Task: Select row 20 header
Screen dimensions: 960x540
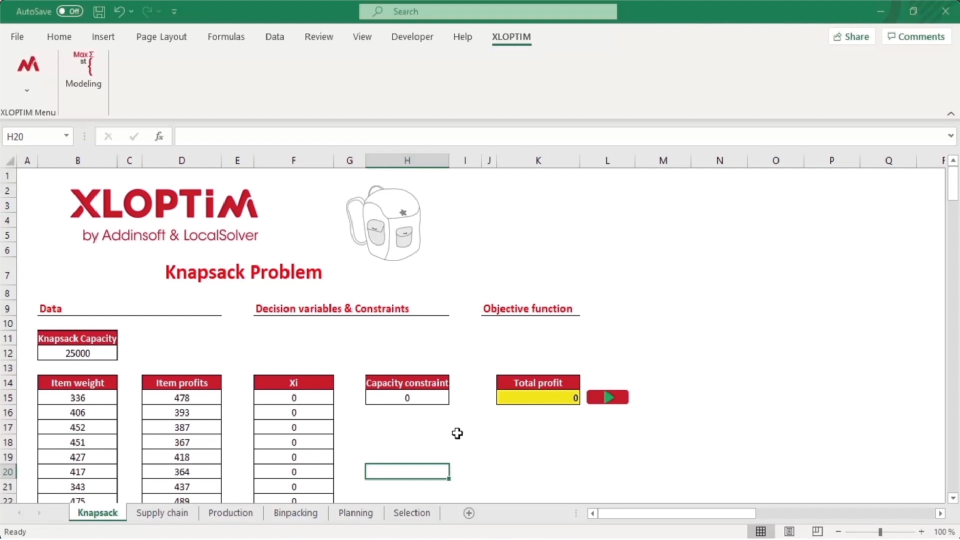Action: 8,472
